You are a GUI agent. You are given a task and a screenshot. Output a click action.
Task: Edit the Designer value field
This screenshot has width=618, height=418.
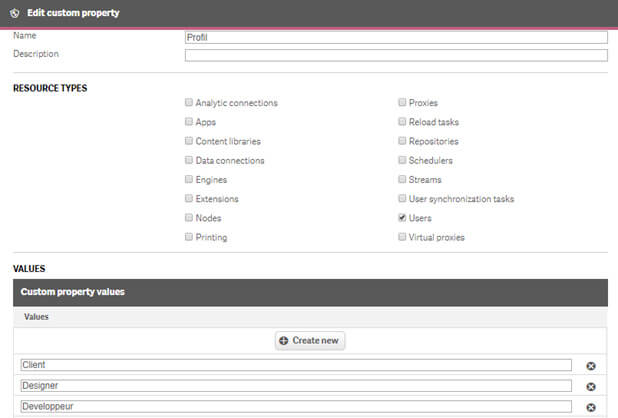pyautogui.click(x=296, y=386)
